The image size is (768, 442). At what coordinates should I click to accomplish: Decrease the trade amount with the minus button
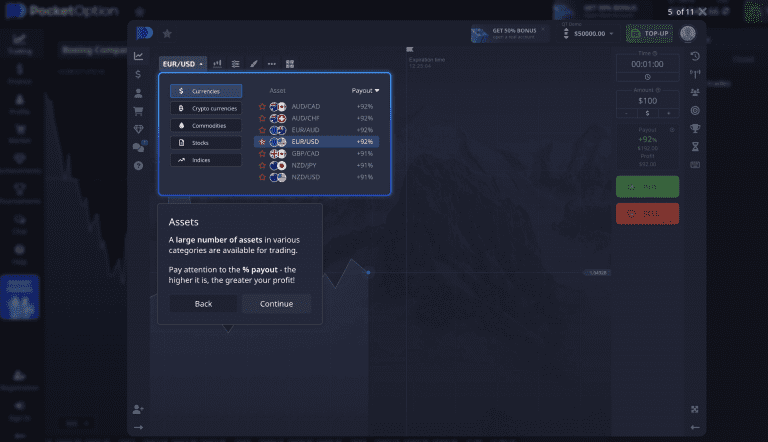click(626, 113)
